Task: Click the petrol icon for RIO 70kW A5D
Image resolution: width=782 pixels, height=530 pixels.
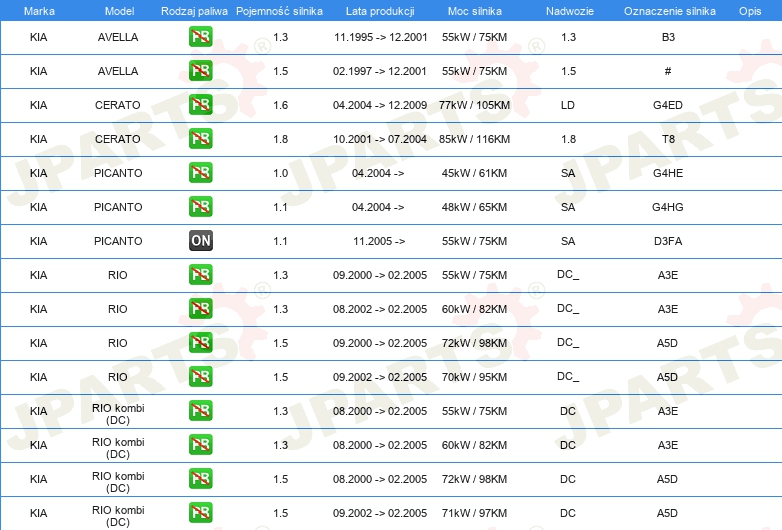Action: click(200, 376)
